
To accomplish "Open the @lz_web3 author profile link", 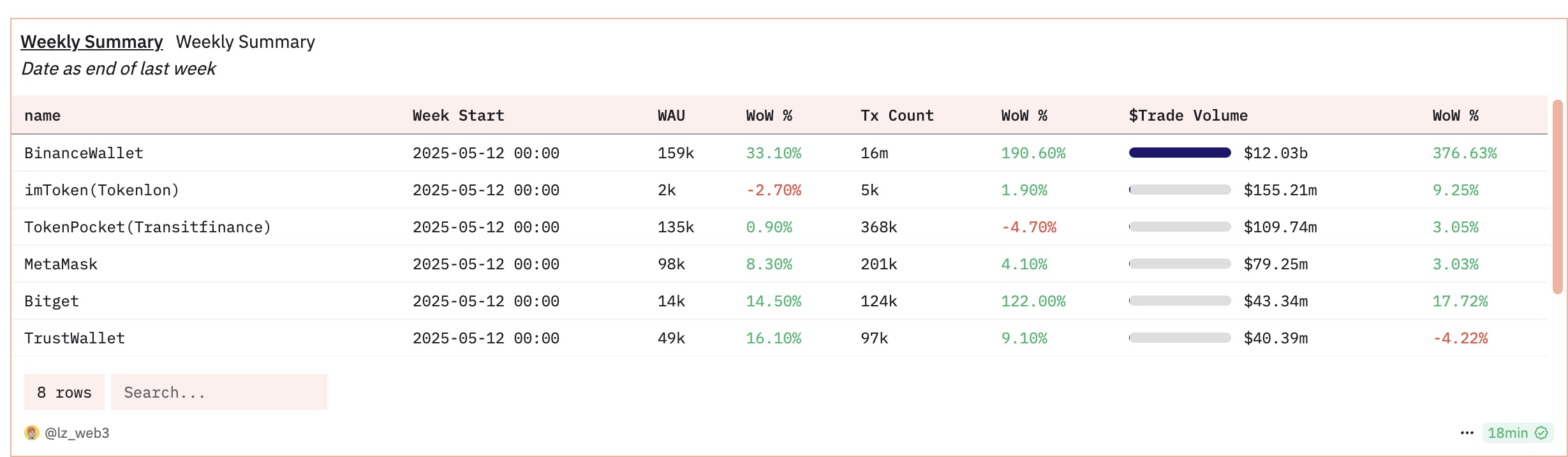I will tap(77, 433).
